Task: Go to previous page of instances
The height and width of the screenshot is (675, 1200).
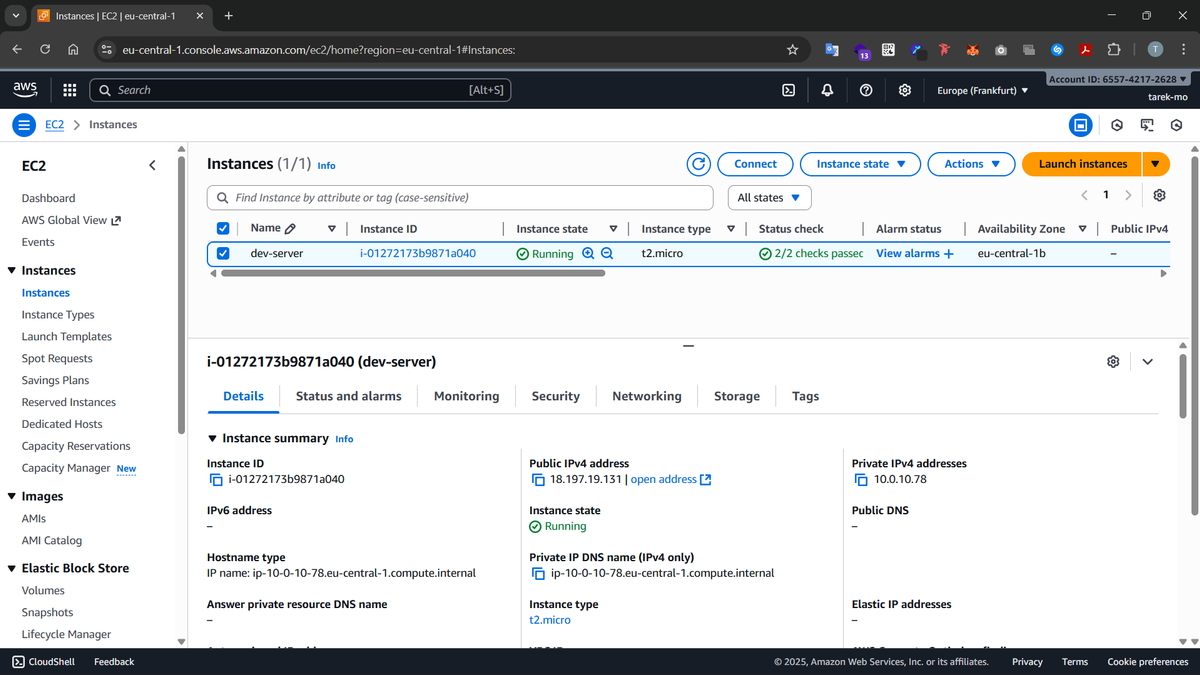Action: (1084, 196)
